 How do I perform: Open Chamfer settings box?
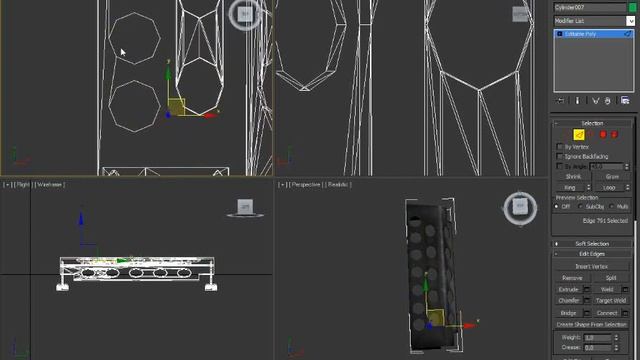point(587,300)
